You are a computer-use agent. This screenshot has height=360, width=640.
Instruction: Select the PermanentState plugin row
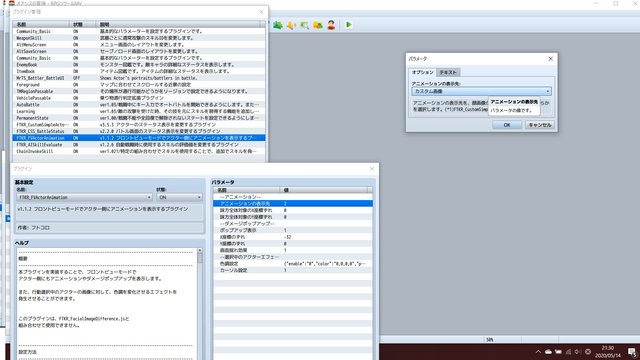(139, 118)
